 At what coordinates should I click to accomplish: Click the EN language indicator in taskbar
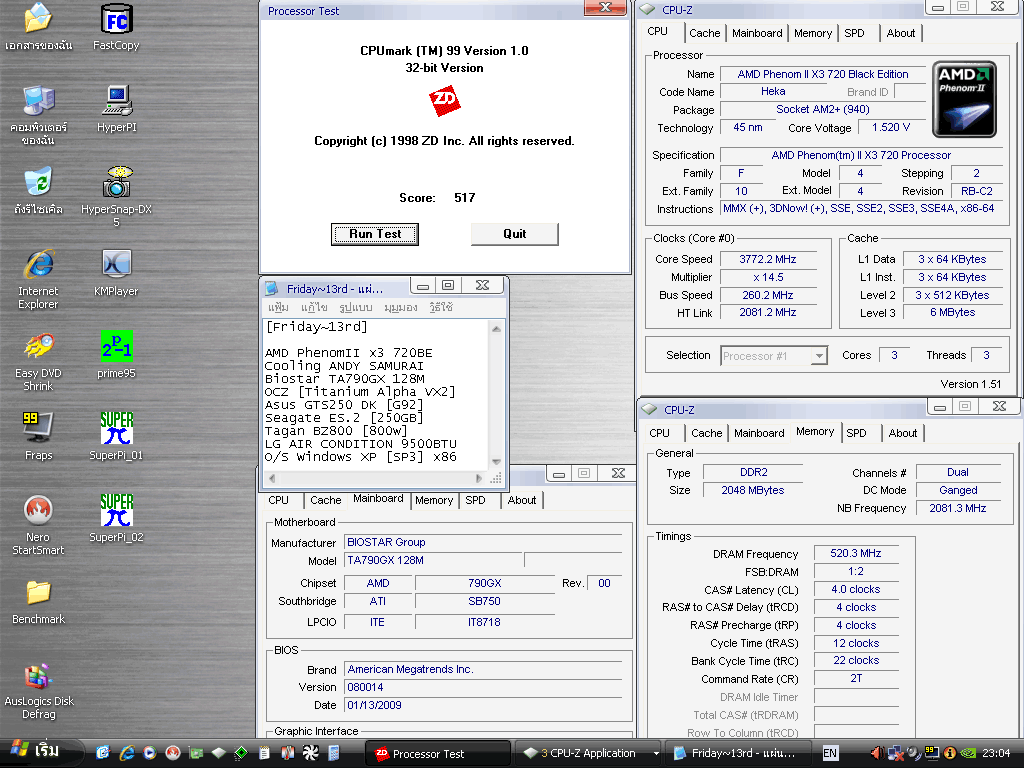(x=830, y=753)
